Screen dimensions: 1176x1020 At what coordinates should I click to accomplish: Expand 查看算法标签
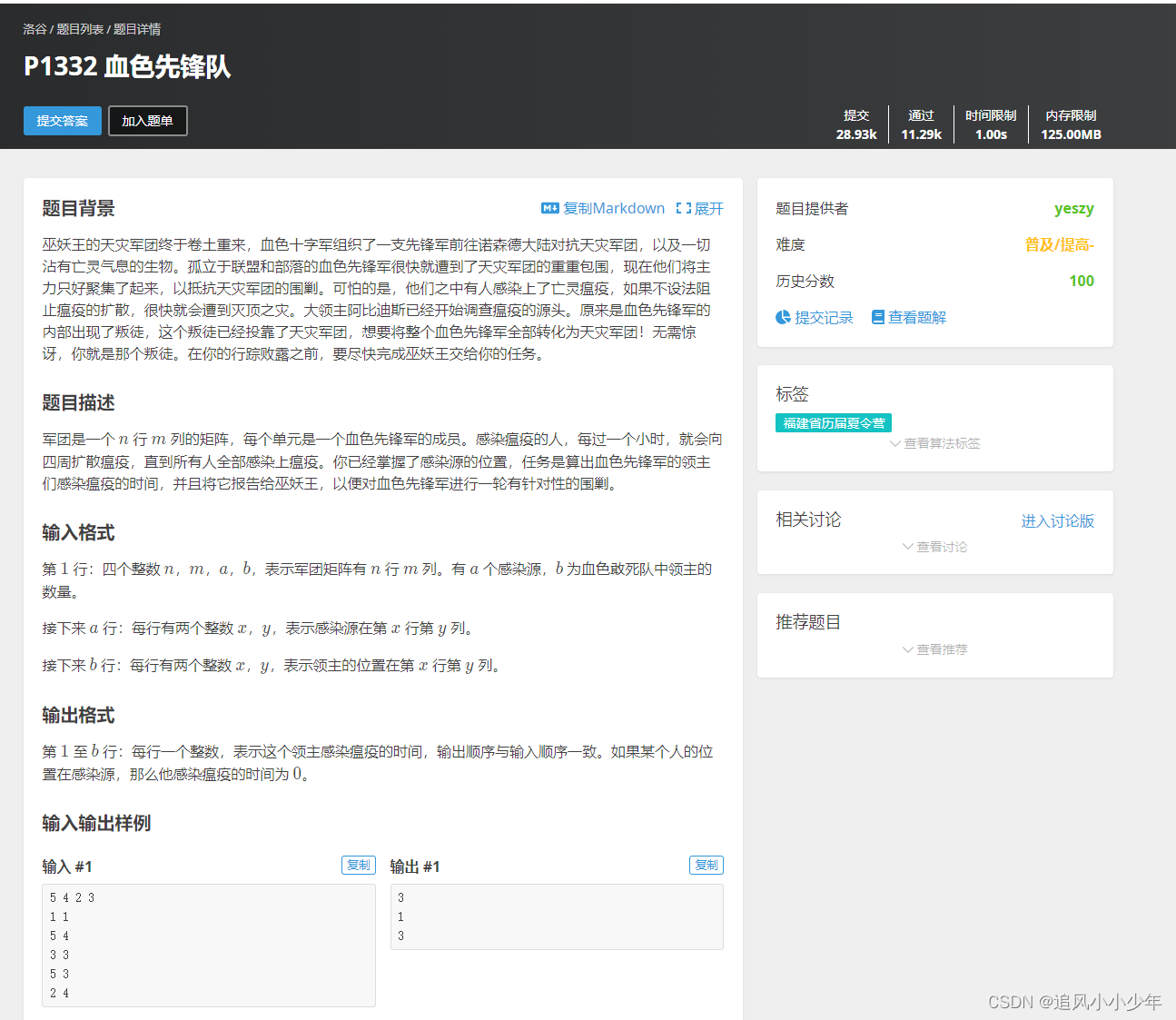coord(942,443)
